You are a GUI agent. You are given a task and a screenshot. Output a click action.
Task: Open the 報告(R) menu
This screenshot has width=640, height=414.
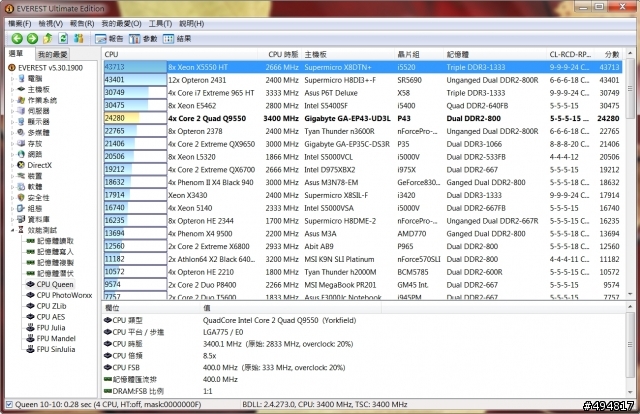(82, 24)
